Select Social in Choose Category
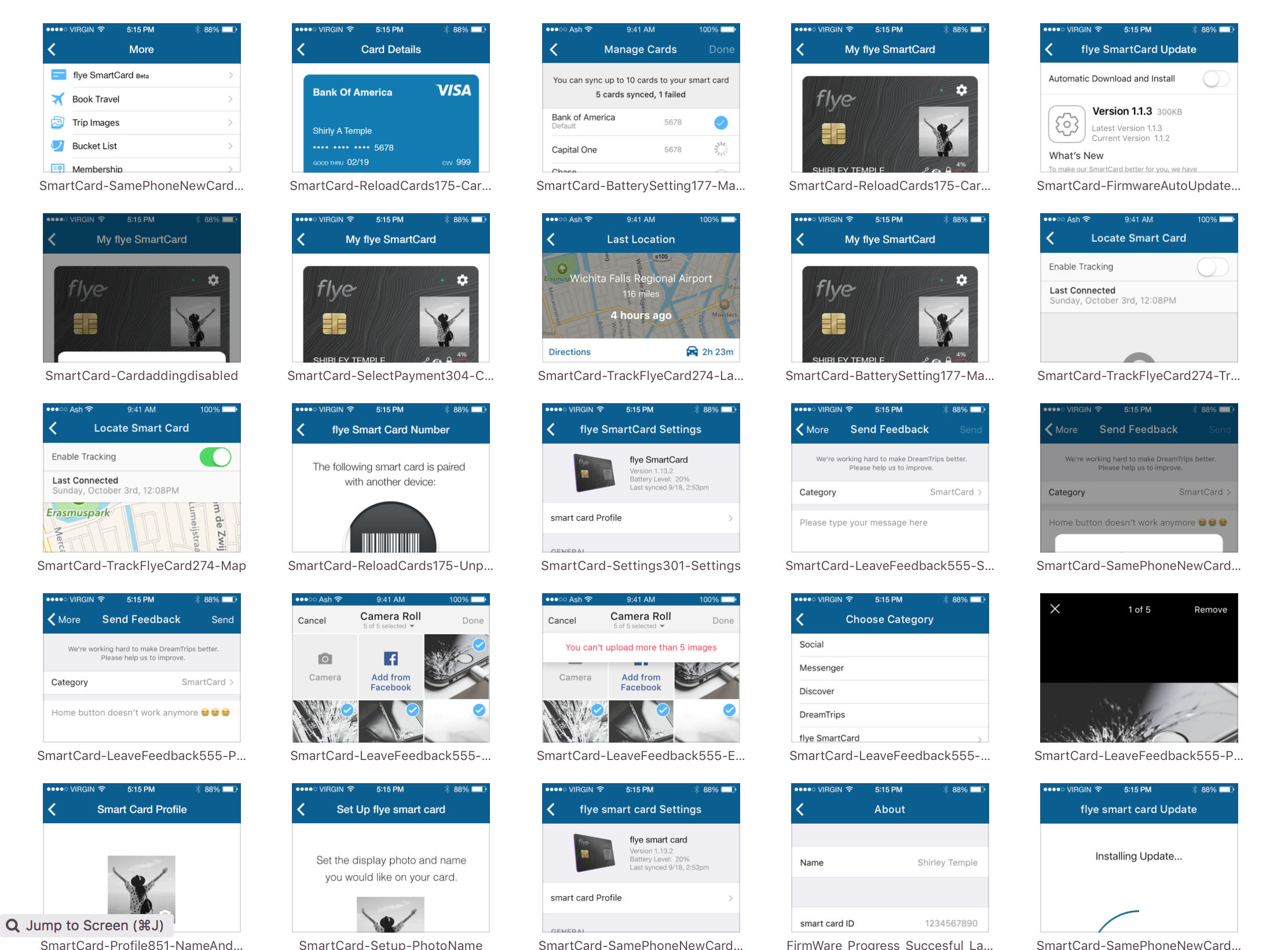Viewport: 1288px width, 950px height. tap(890, 644)
